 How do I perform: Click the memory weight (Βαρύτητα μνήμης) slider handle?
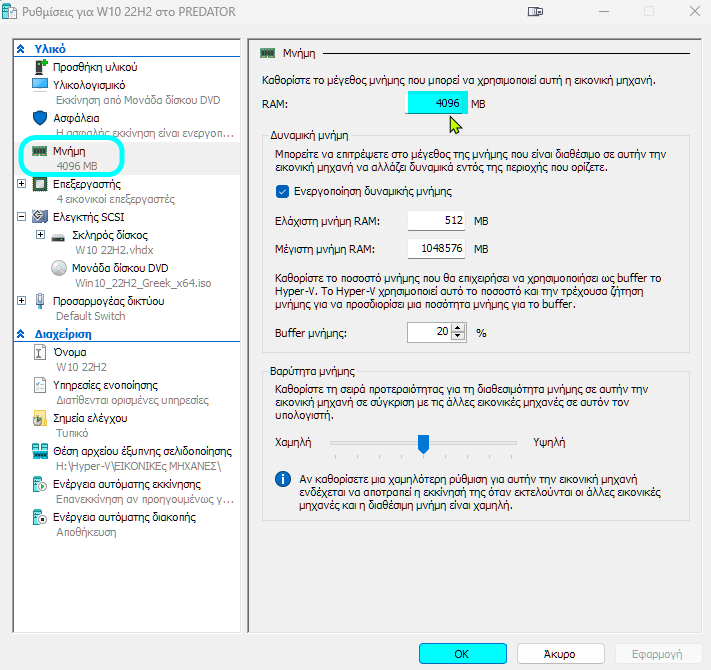423,444
